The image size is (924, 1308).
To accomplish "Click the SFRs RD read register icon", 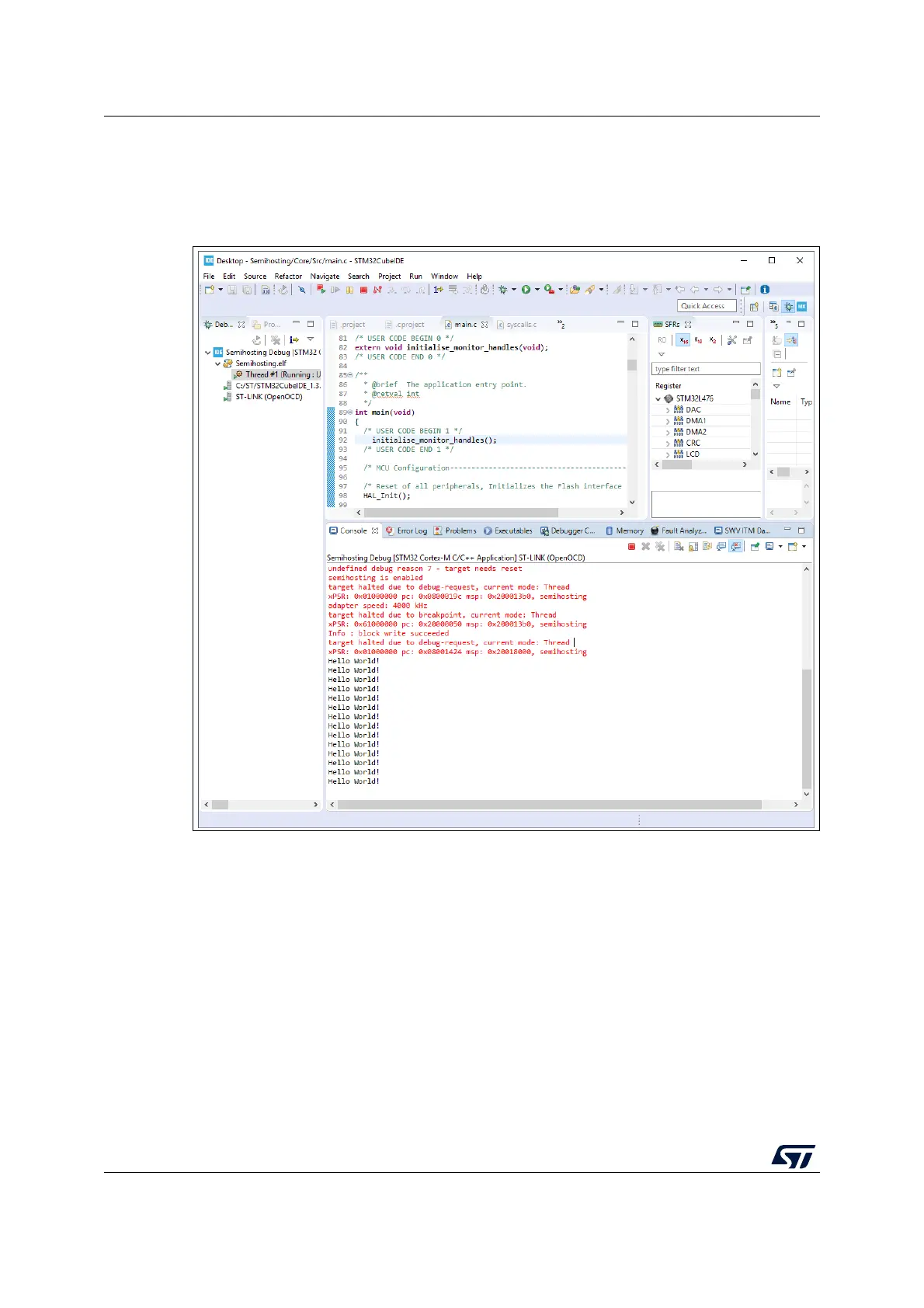I will click(x=662, y=340).
